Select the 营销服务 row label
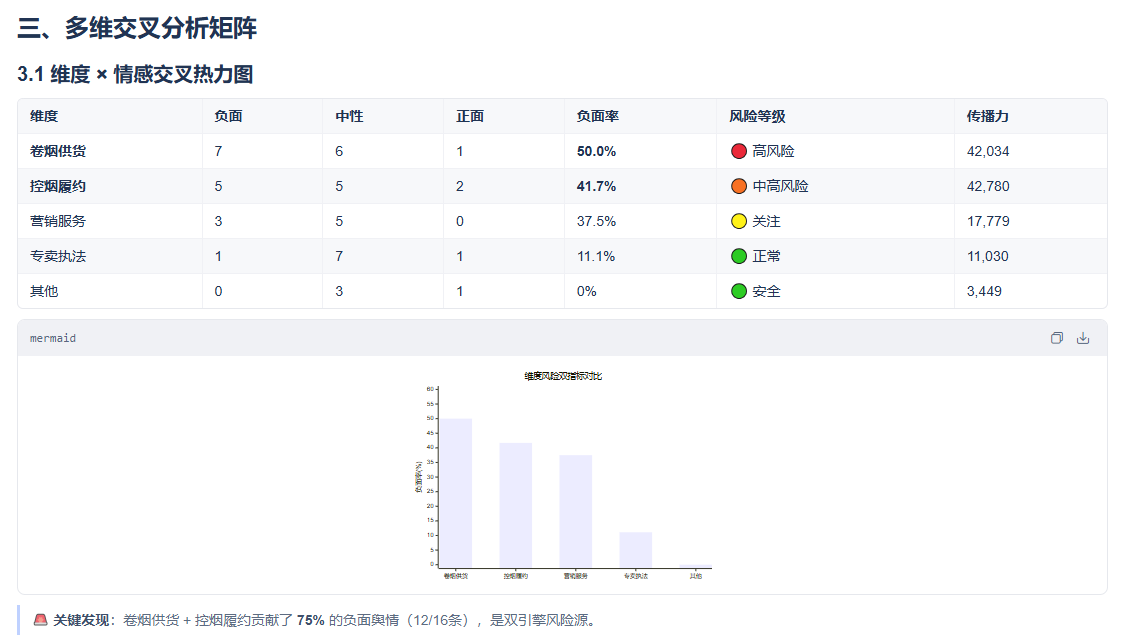The width and height of the screenshot is (1127, 636). pyautogui.click(x=58, y=221)
